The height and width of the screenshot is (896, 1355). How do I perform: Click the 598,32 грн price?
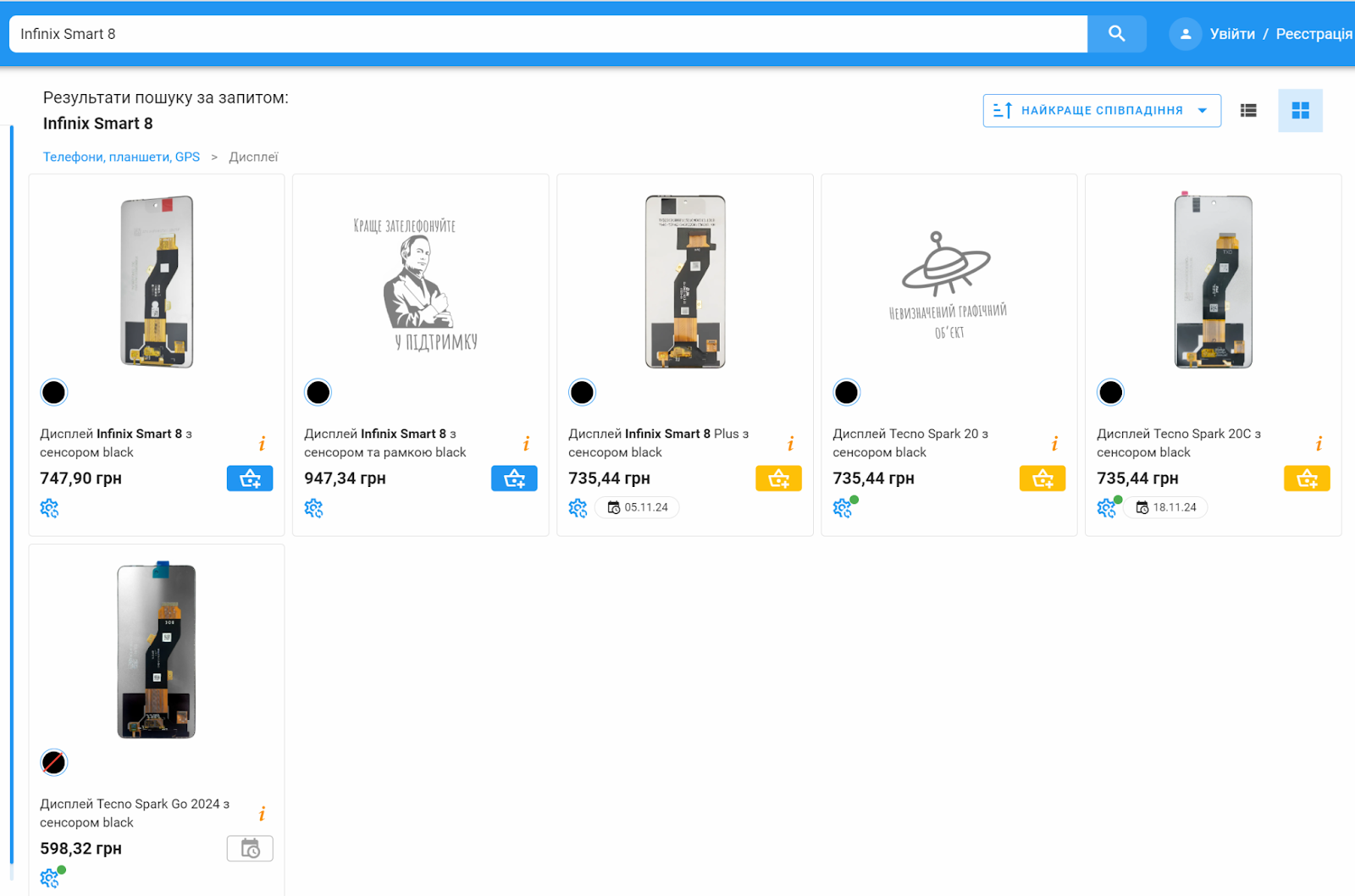click(x=81, y=849)
